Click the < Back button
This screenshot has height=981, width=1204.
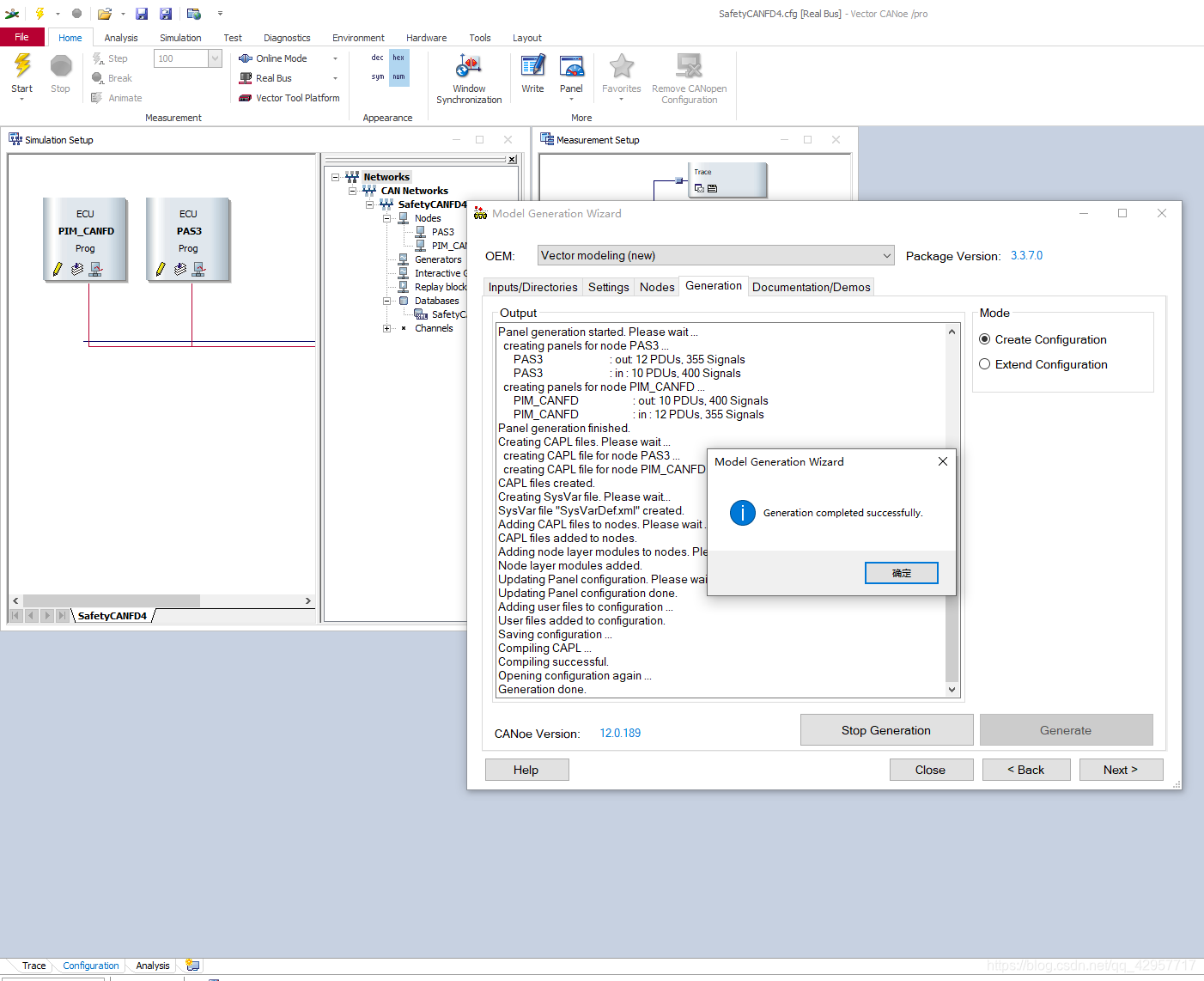pos(1026,770)
